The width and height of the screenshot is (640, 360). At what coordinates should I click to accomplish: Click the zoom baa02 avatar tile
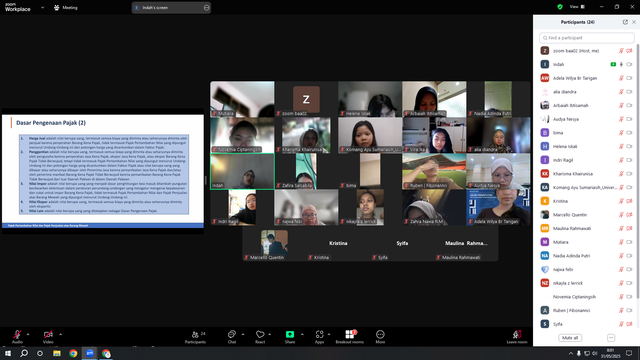pos(306,99)
